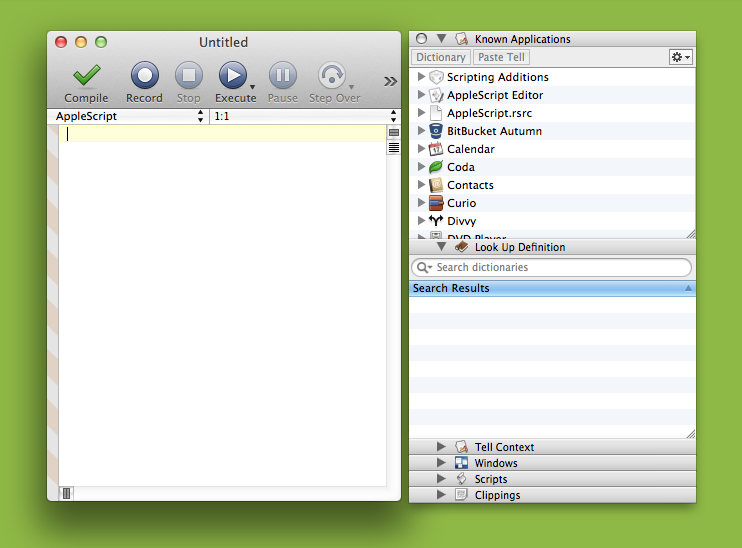
Task: Expand the Scripting Additions entry
Action: [x=421, y=77]
